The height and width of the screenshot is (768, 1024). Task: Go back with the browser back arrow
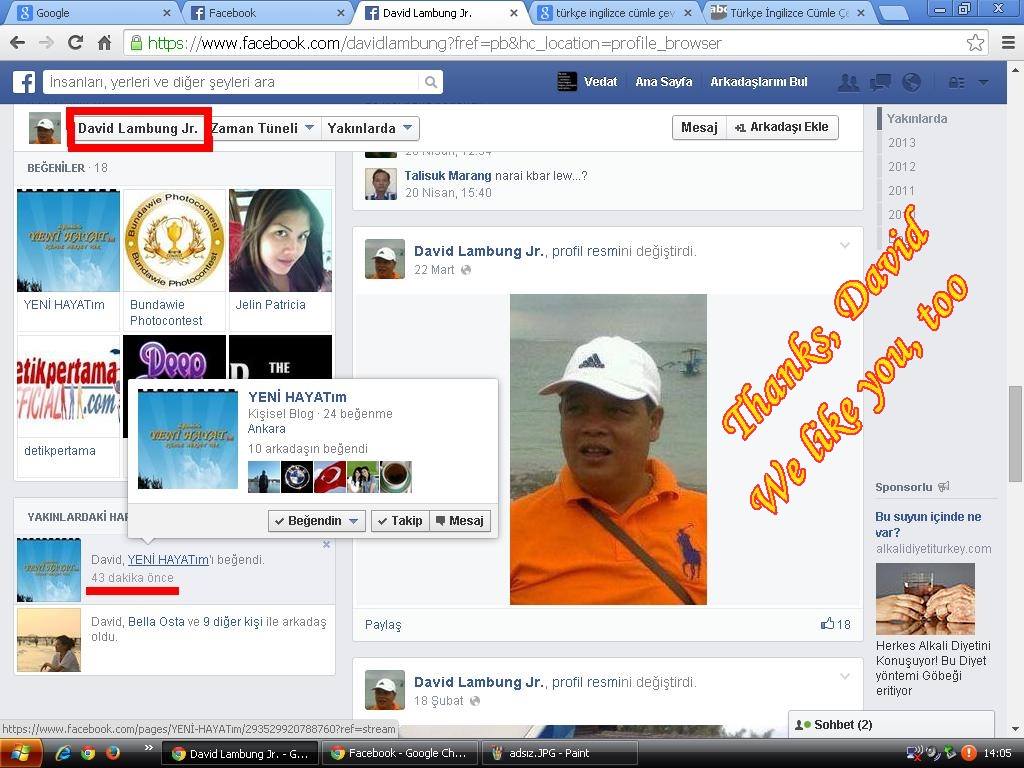[18, 43]
